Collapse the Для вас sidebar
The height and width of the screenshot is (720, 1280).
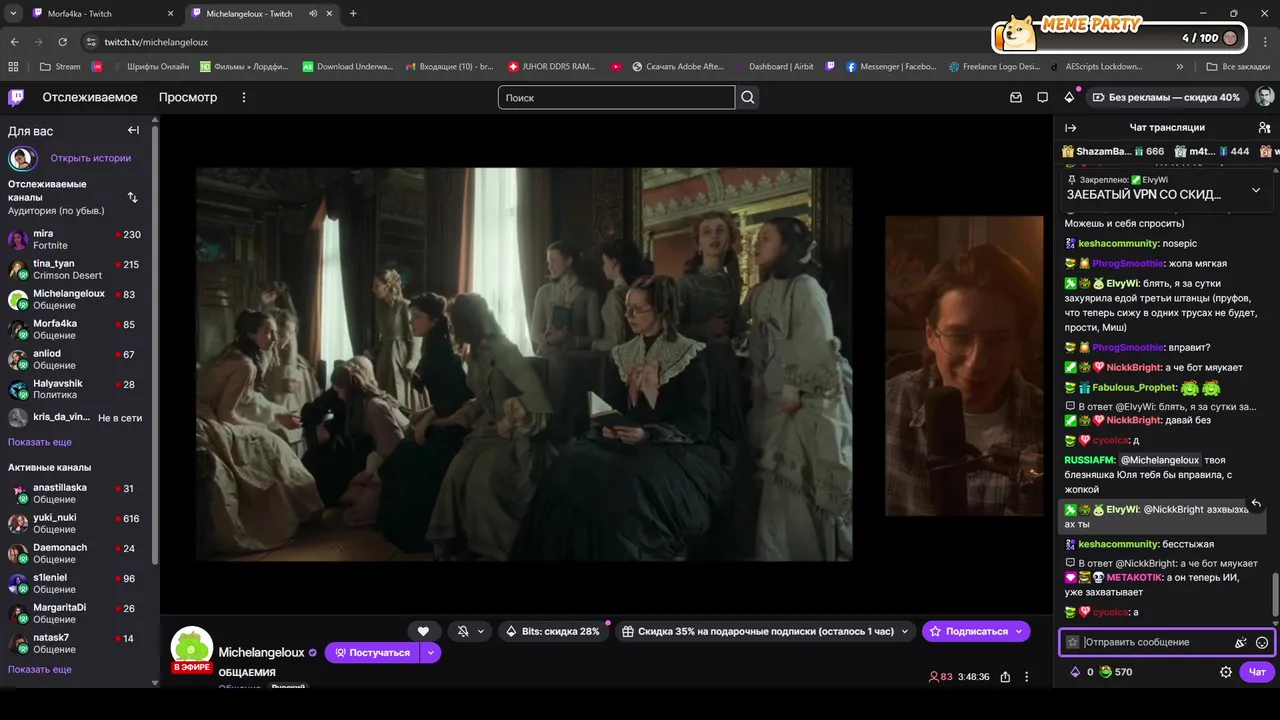pos(133,130)
